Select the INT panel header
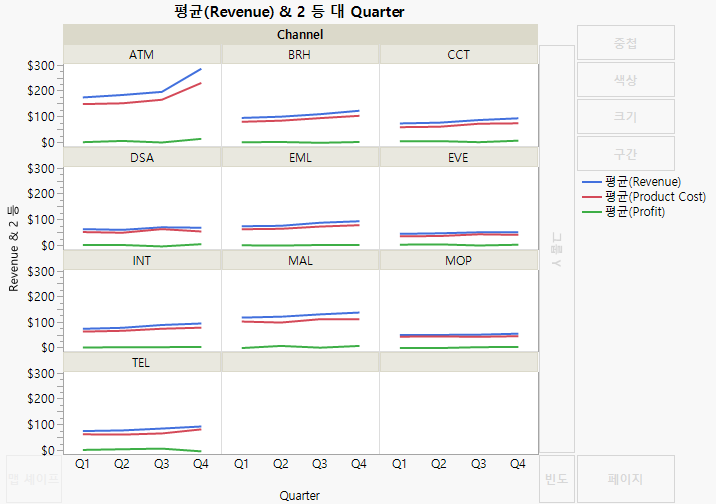This screenshot has width=716, height=504. tap(142, 261)
